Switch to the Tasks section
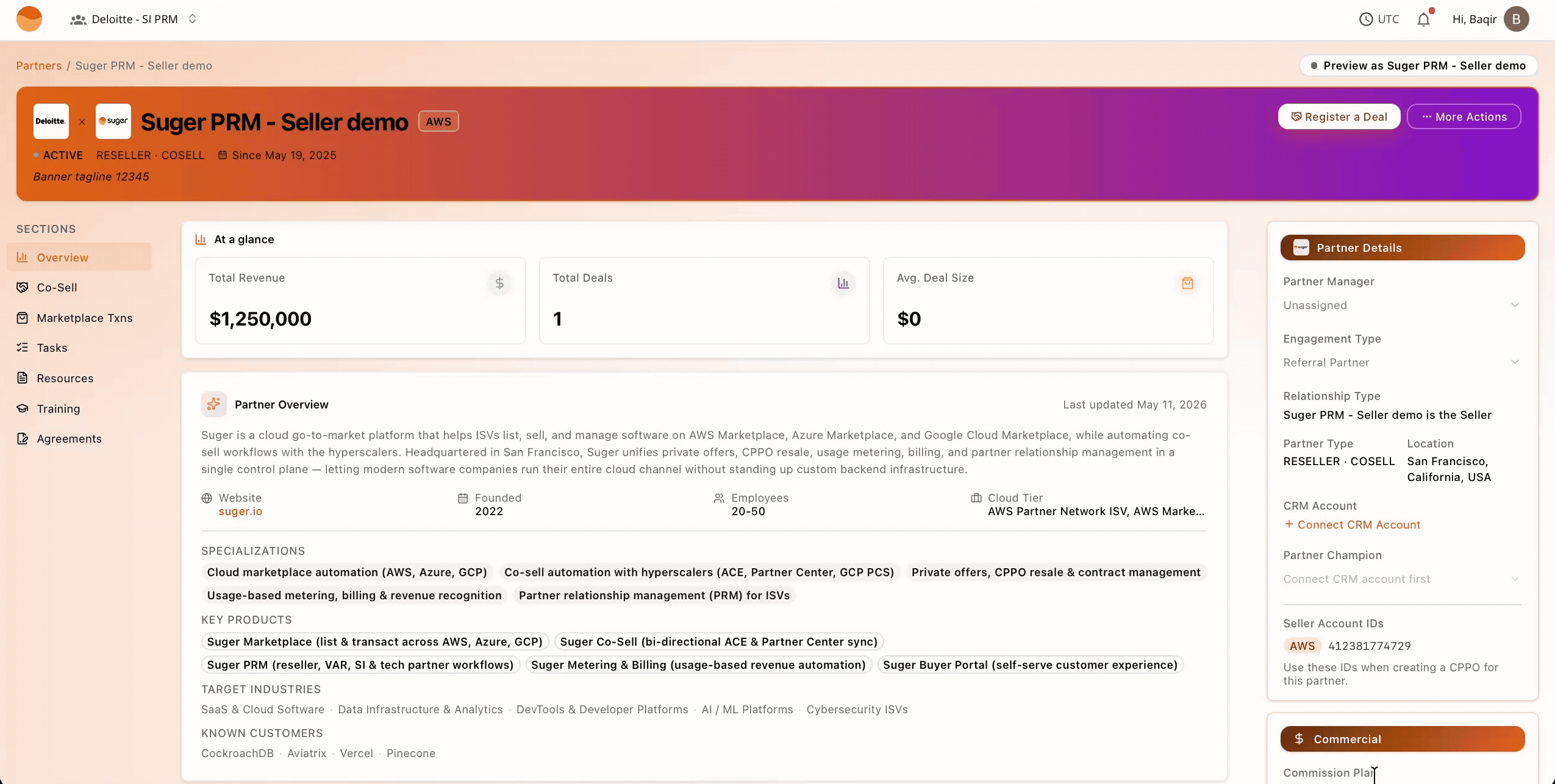This screenshot has width=1555, height=784. 79,348
